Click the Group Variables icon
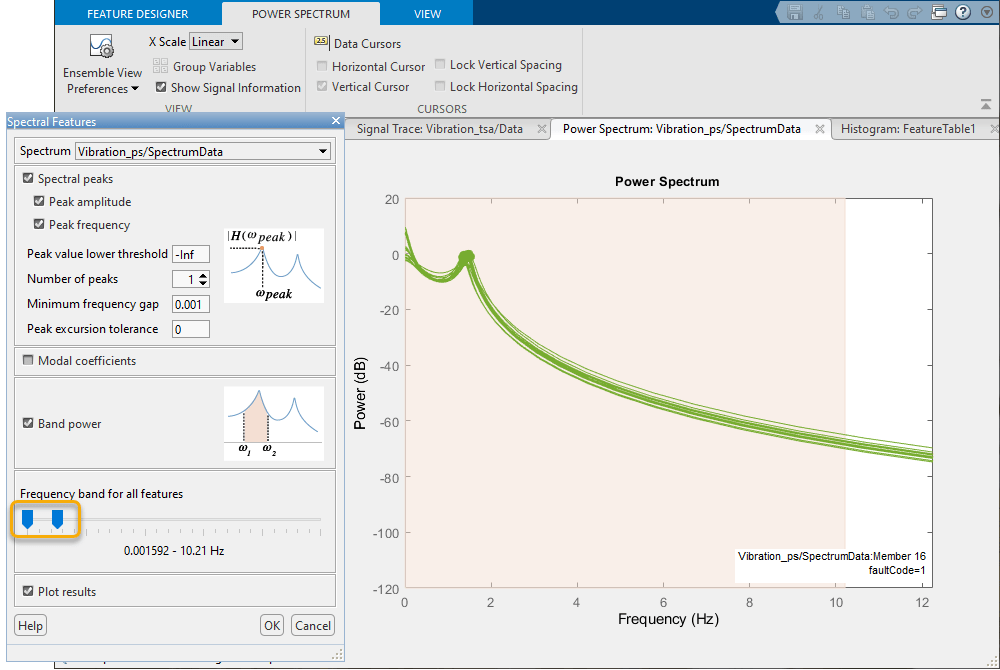Screen dimensions: 1000x670 click(160, 66)
